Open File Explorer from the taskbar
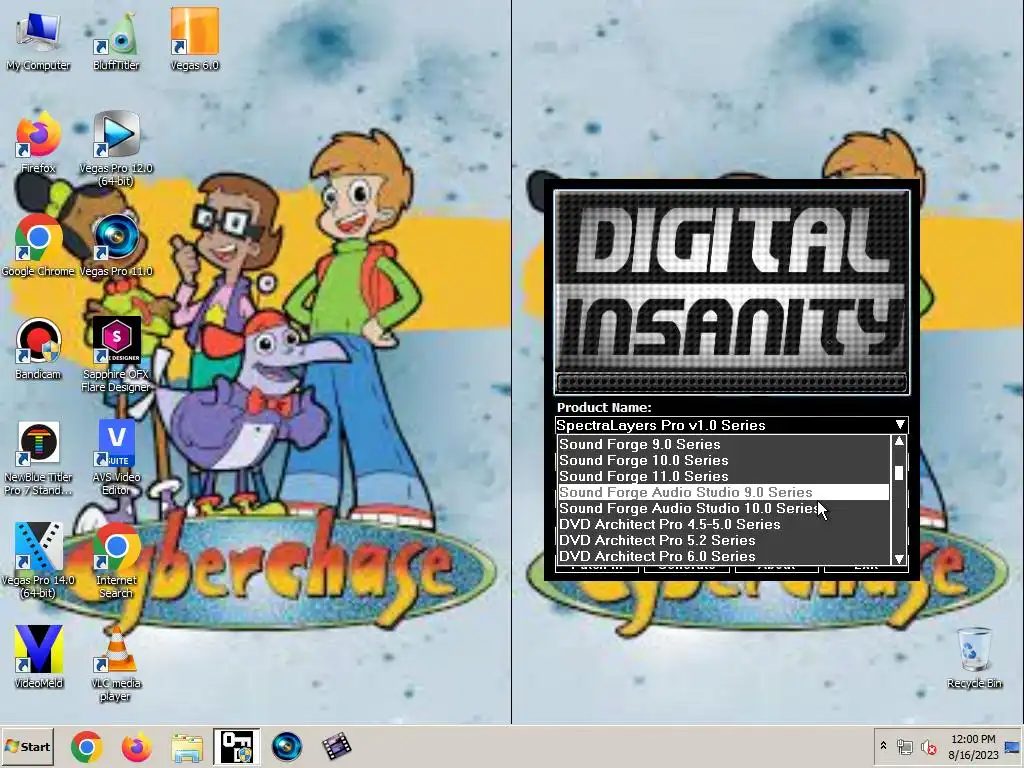The image size is (1024, 768). click(x=187, y=748)
